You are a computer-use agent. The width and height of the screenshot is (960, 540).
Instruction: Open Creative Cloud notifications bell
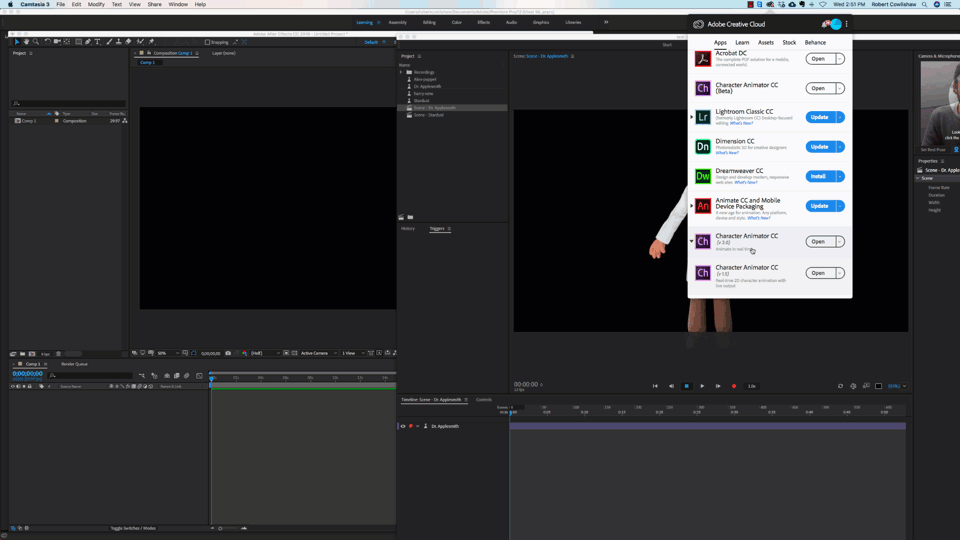tap(825, 24)
